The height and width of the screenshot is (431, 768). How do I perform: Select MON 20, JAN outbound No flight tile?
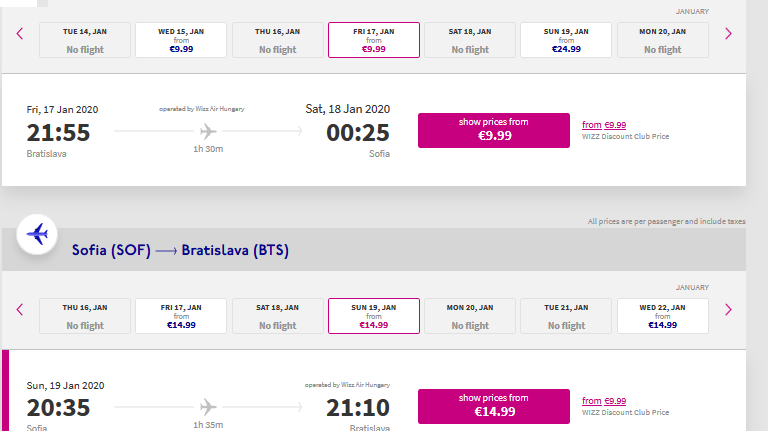[663, 40]
